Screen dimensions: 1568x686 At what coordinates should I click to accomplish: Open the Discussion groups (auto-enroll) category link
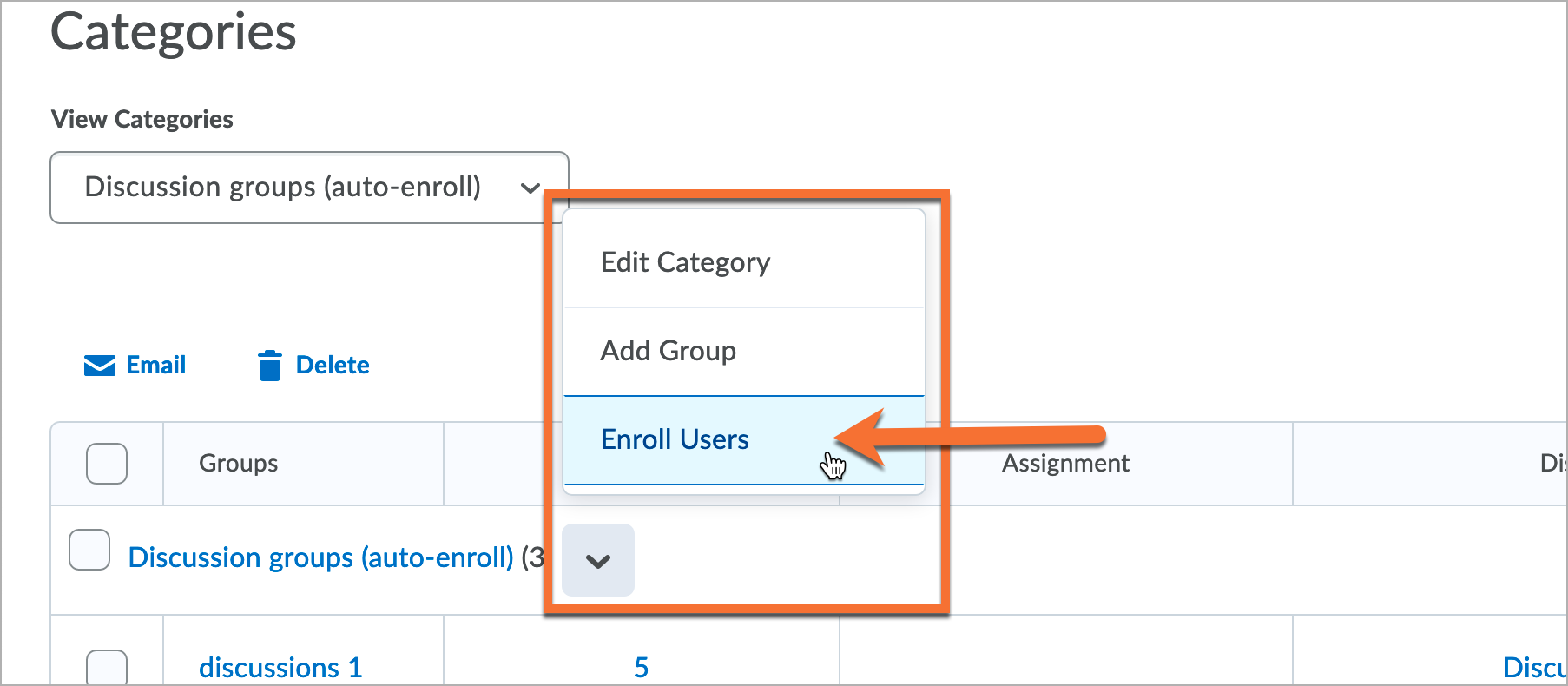pos(321,557)
